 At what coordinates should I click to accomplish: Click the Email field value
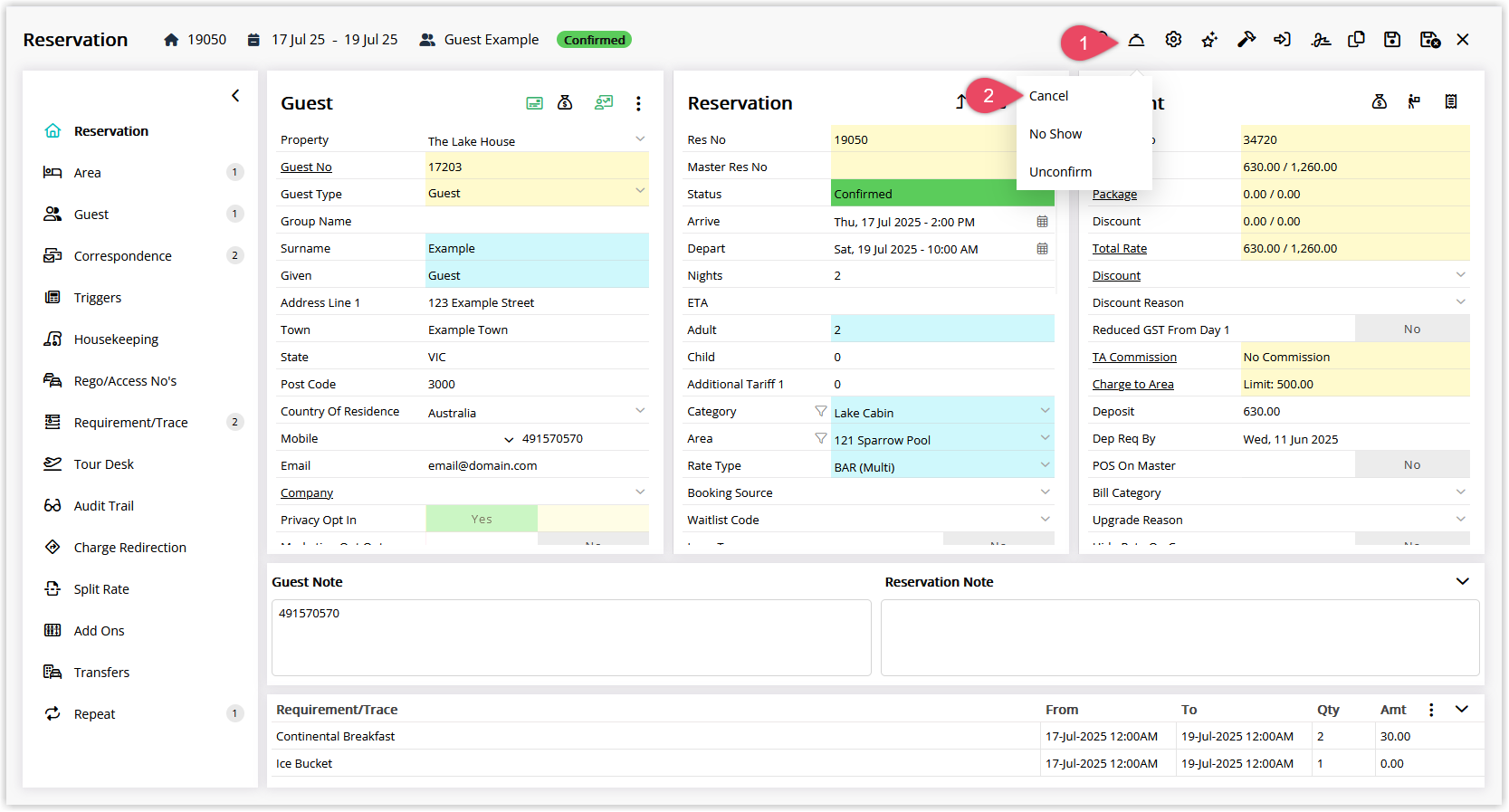coord(482,465)
